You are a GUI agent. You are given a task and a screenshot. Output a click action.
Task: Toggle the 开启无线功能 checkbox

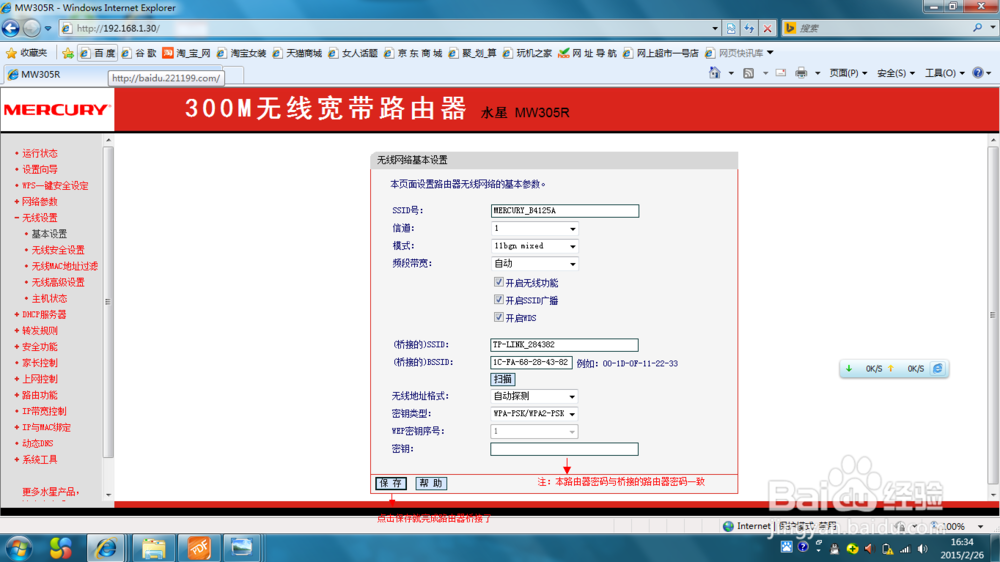tap(499, 282)
